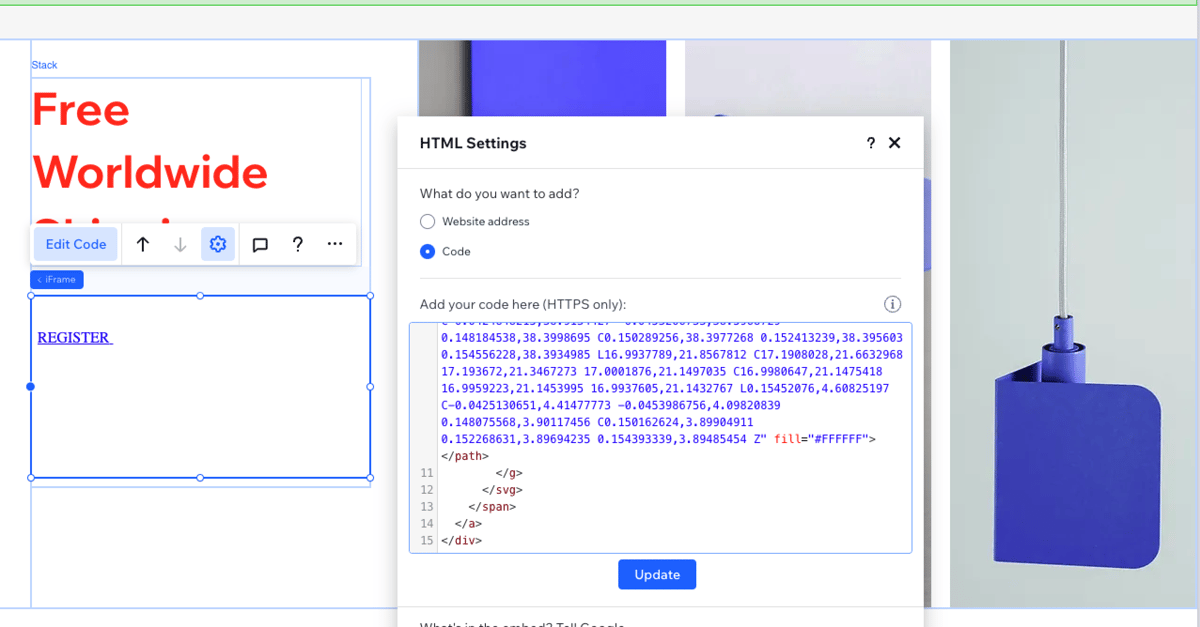
Task: Select the Website address radio option
Action: tap(428, 221)
